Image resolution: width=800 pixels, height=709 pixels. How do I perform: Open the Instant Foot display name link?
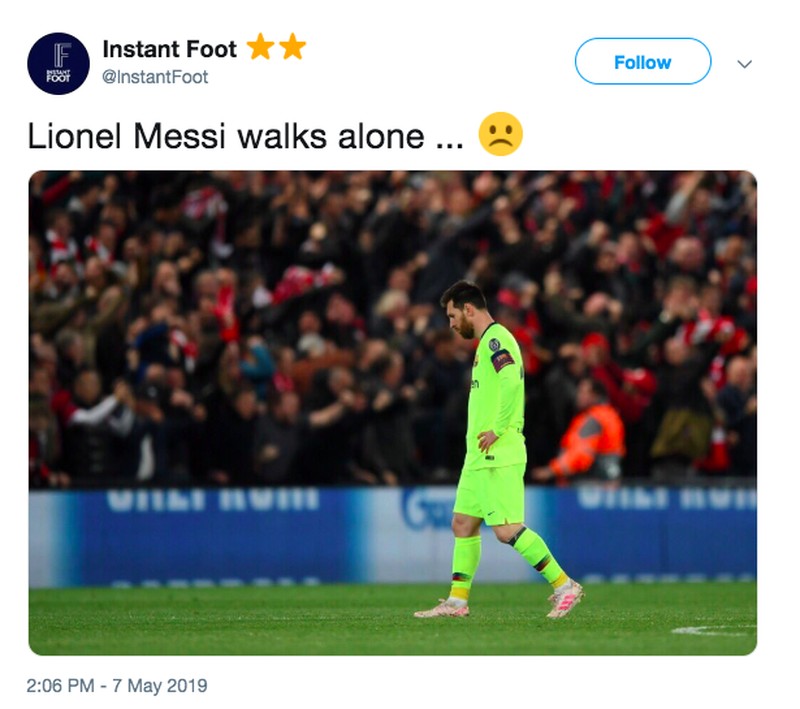169,49
